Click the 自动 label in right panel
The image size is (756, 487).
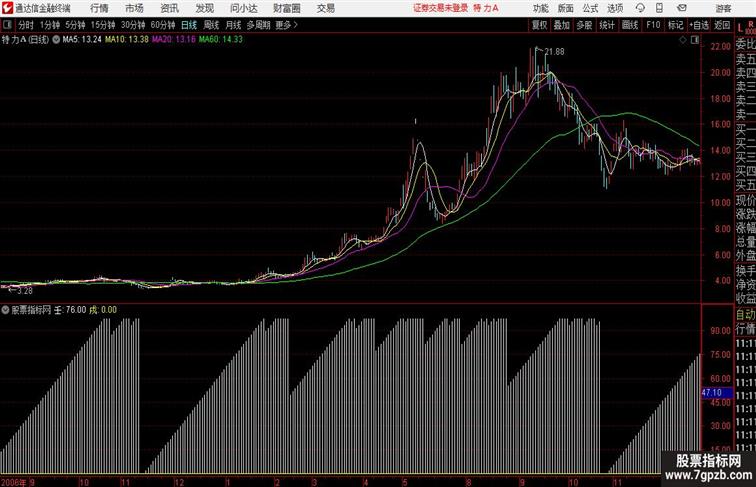coord(745,315)
